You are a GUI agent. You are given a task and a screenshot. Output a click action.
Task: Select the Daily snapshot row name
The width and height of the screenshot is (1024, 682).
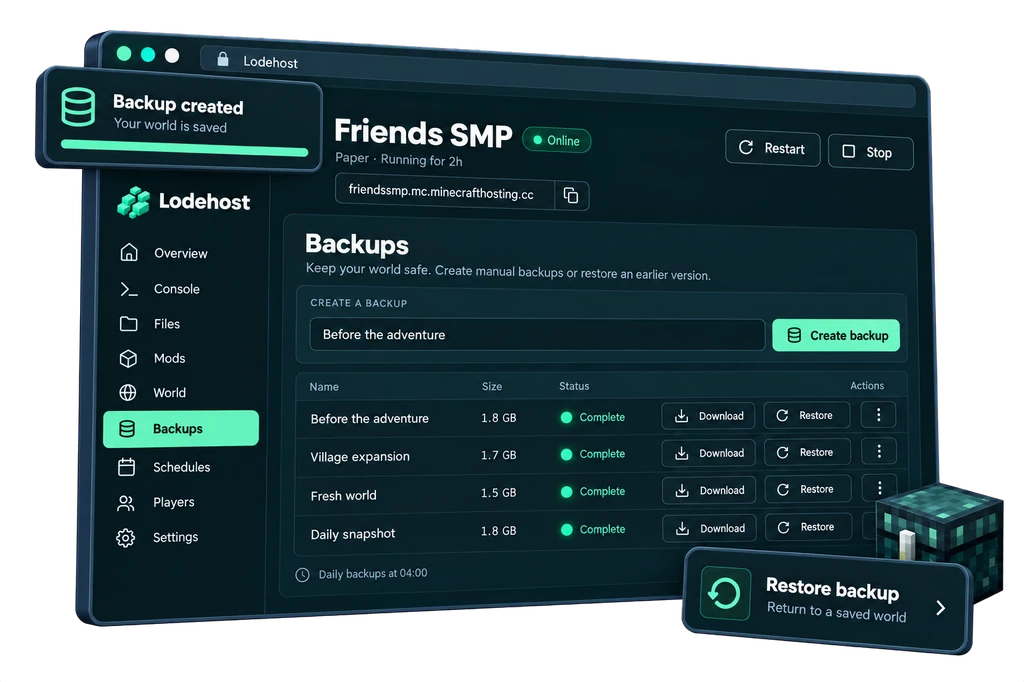pos(353,534)
